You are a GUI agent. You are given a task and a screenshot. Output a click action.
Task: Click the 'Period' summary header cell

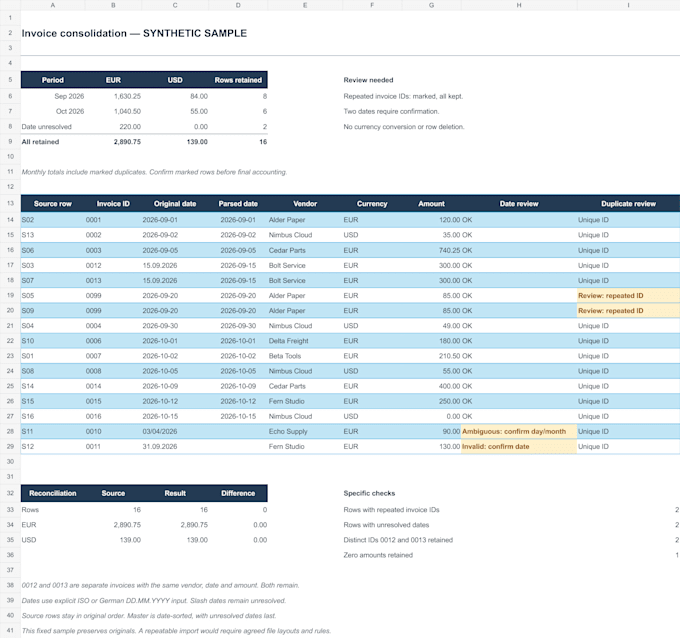tap(53, 80)
